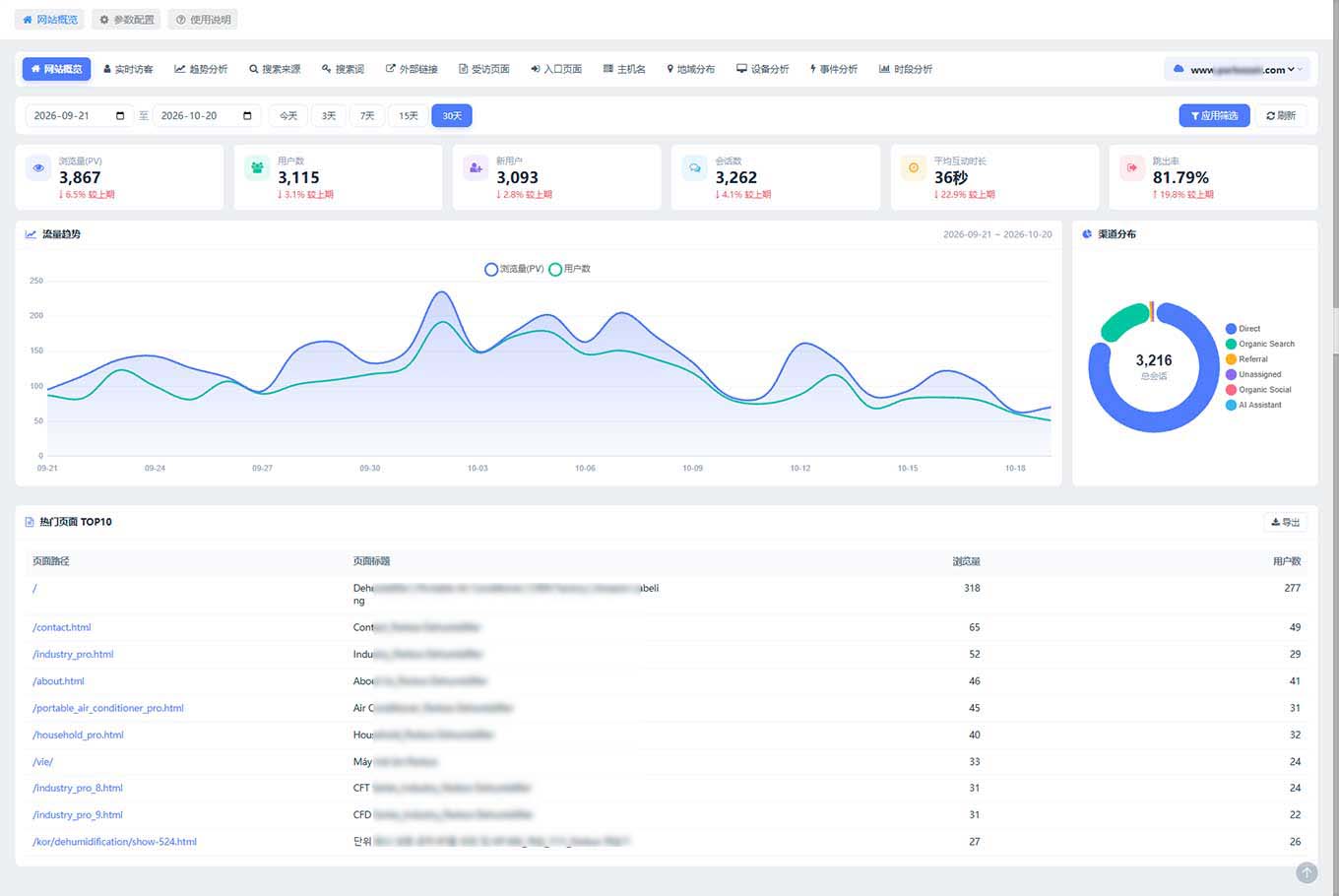This screenshot has width=1339, height=896.
Task: Click the end date field 2026-10-20
Action: click(x=206, y=116)
